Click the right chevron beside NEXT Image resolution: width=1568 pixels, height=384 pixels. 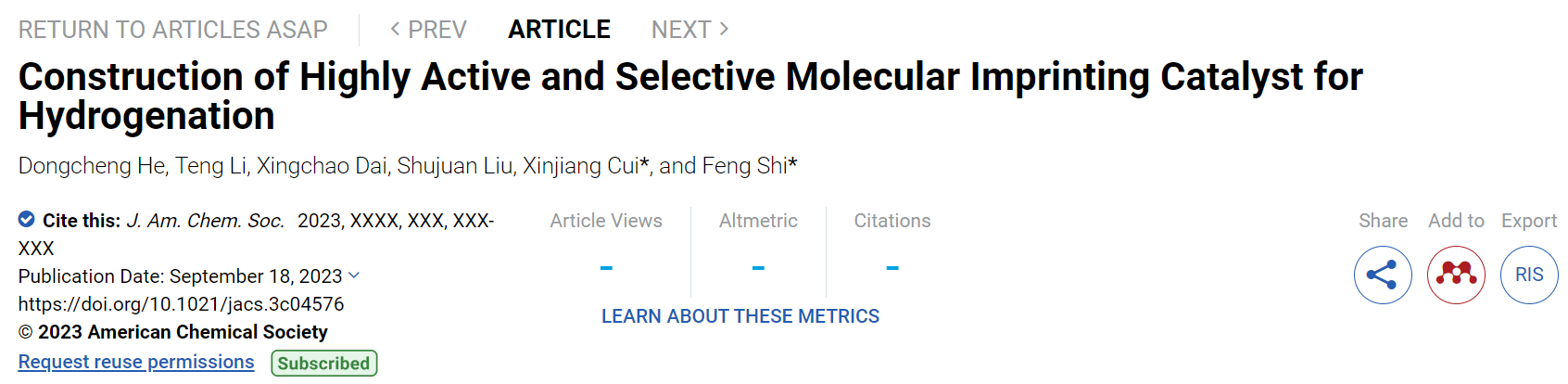724,29
